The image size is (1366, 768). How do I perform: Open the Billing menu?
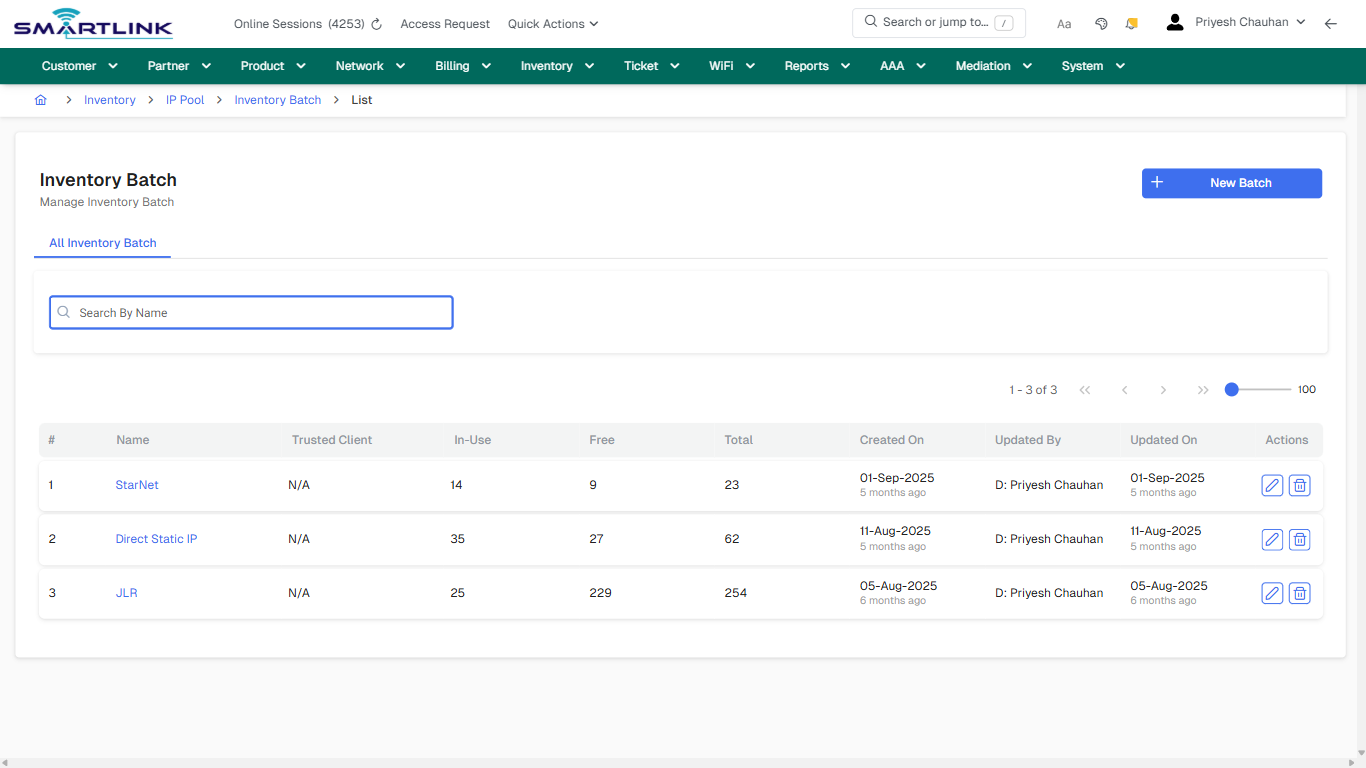[x=462, y=65]
